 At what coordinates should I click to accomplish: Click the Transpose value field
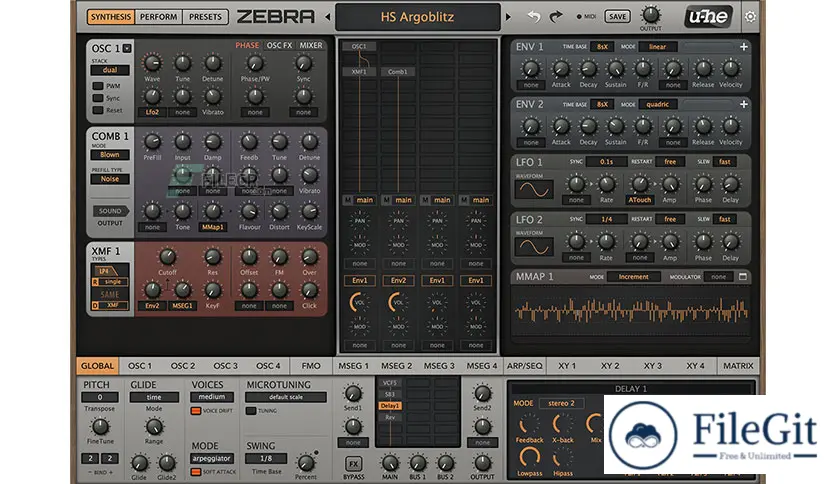[x=100, y=397]
